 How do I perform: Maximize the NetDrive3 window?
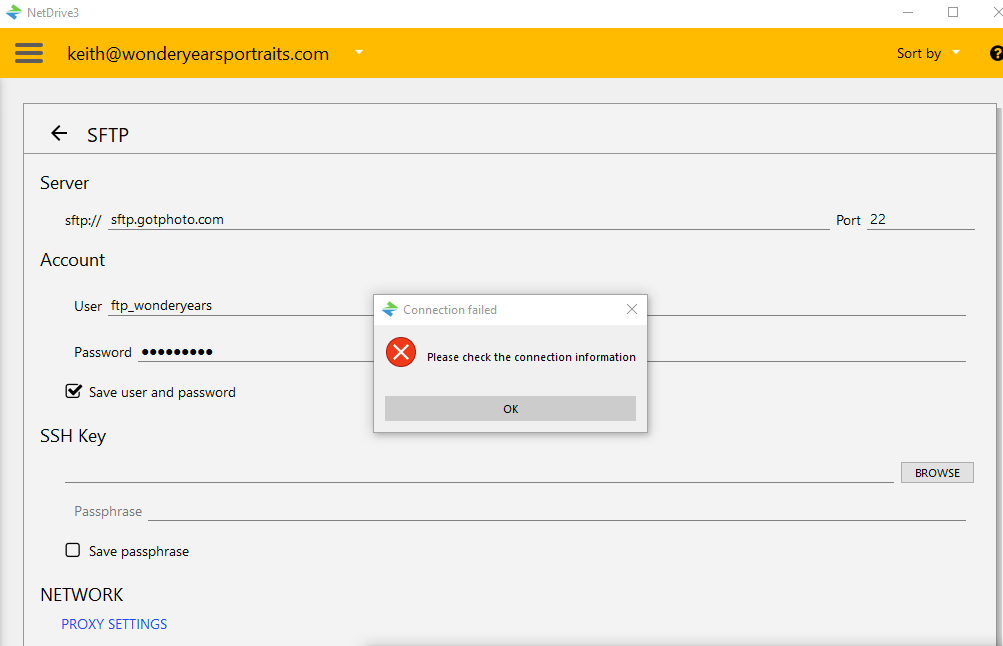(x=953, y=12)
